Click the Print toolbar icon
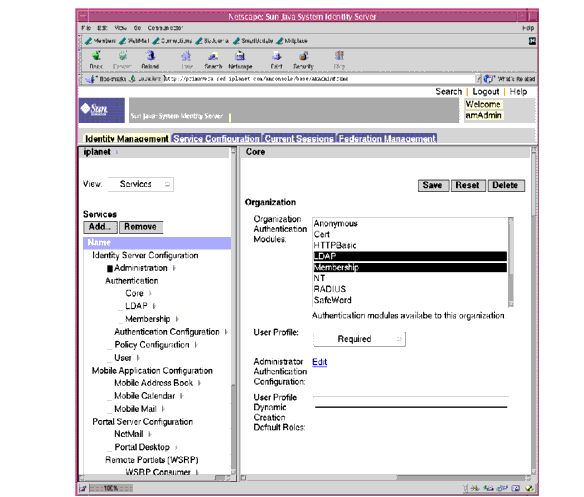The image size is (584, 497). pyautogui.click(x=276, y=56)
